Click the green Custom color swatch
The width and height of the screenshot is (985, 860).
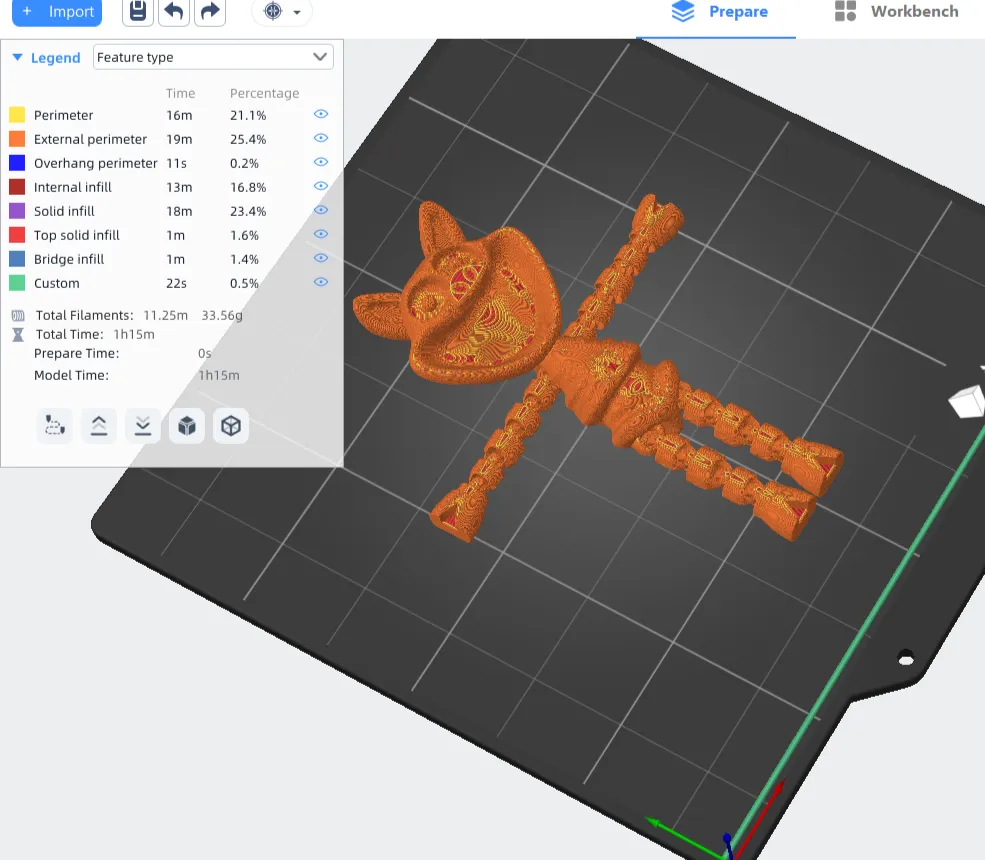[x=17, y=283]
